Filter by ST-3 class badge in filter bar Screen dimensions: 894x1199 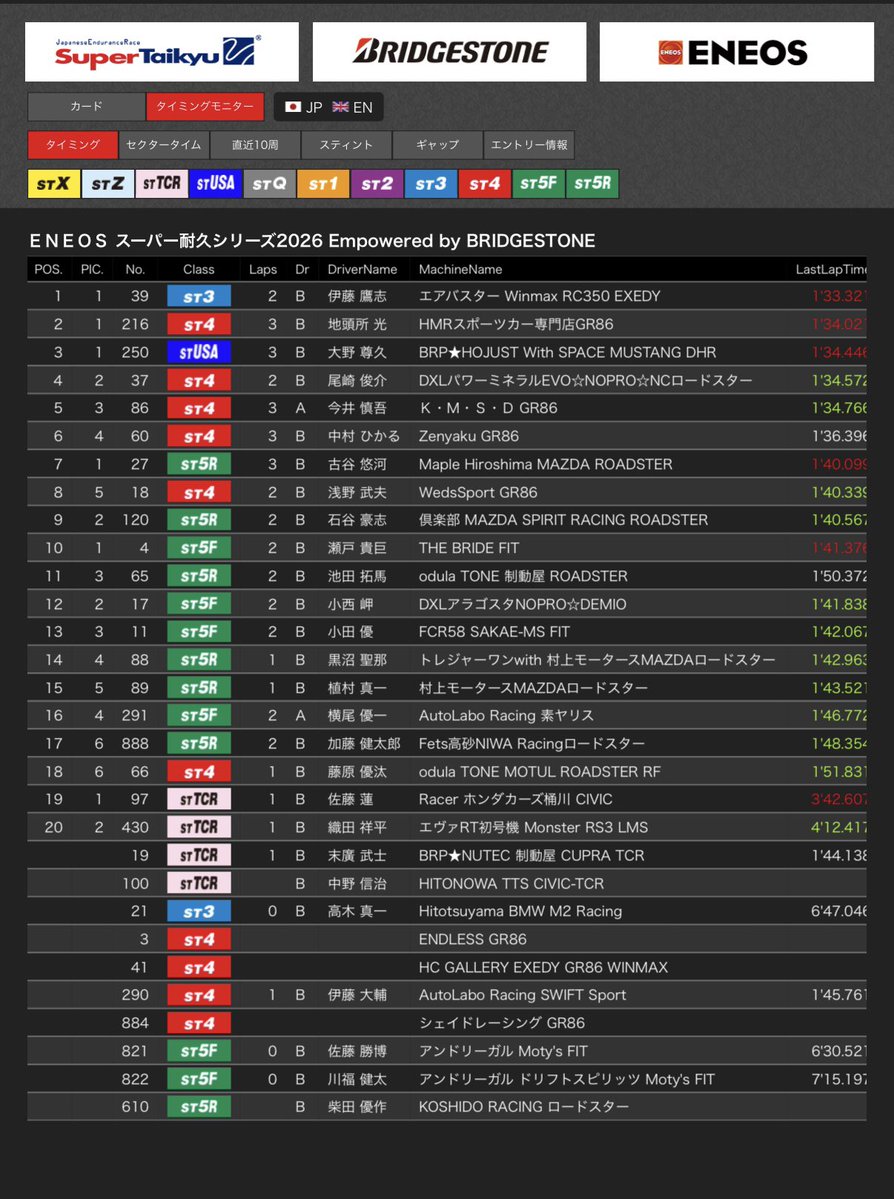[431, 184]
